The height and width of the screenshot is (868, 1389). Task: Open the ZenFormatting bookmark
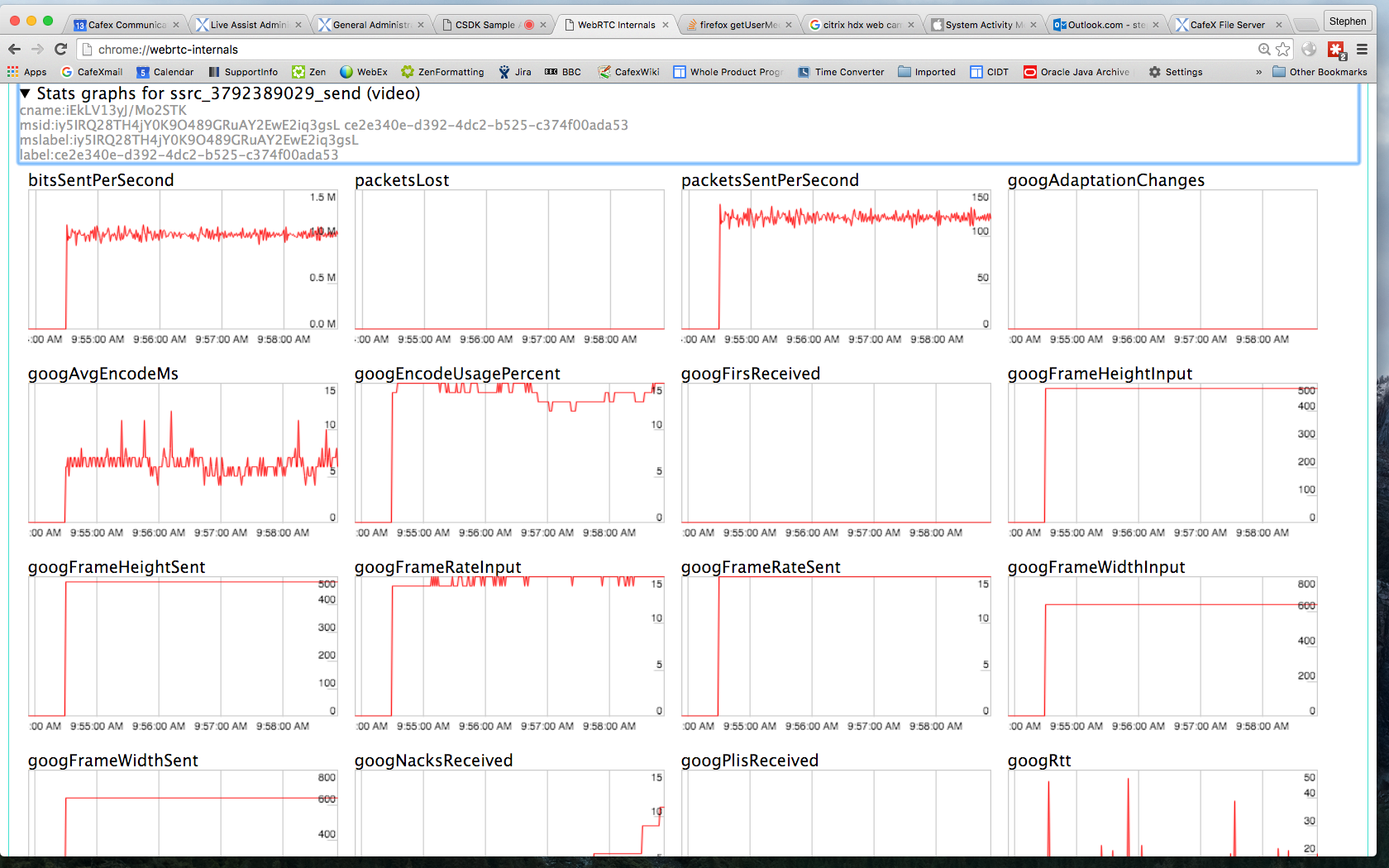[x=442, y=72]
